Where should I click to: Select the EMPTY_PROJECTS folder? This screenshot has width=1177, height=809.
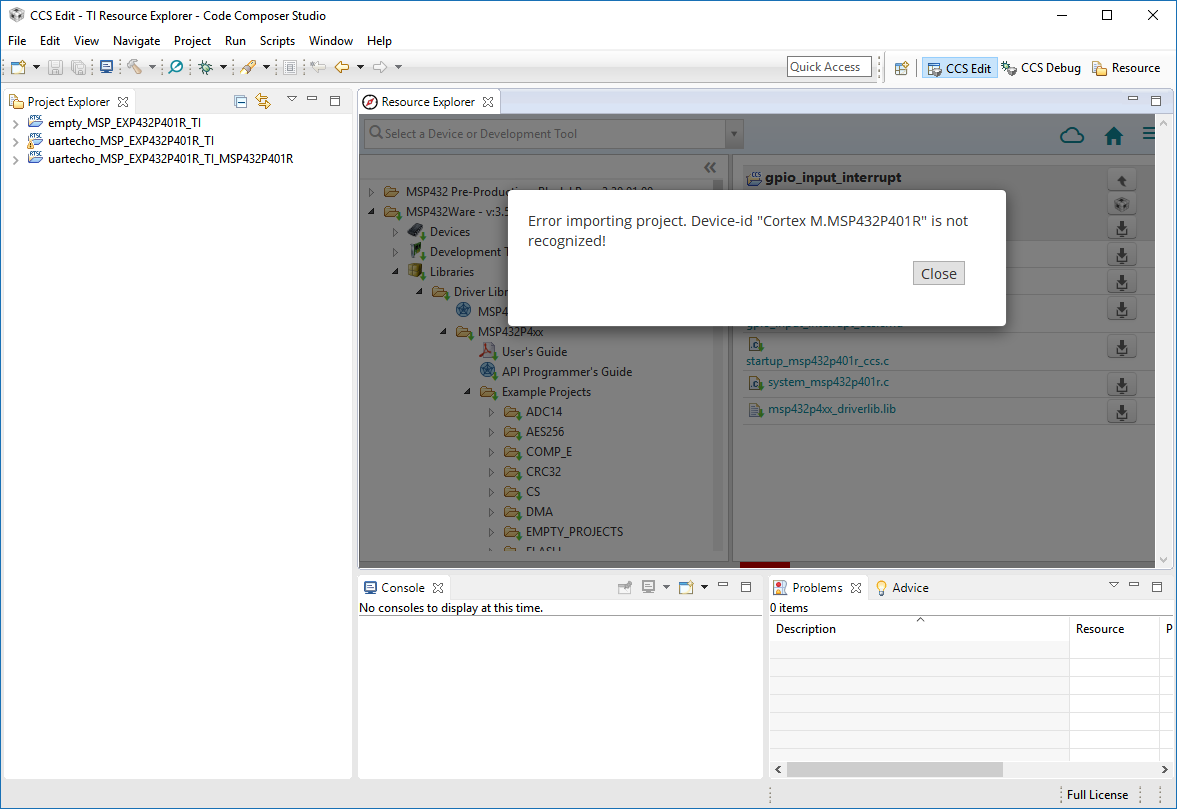574,531
